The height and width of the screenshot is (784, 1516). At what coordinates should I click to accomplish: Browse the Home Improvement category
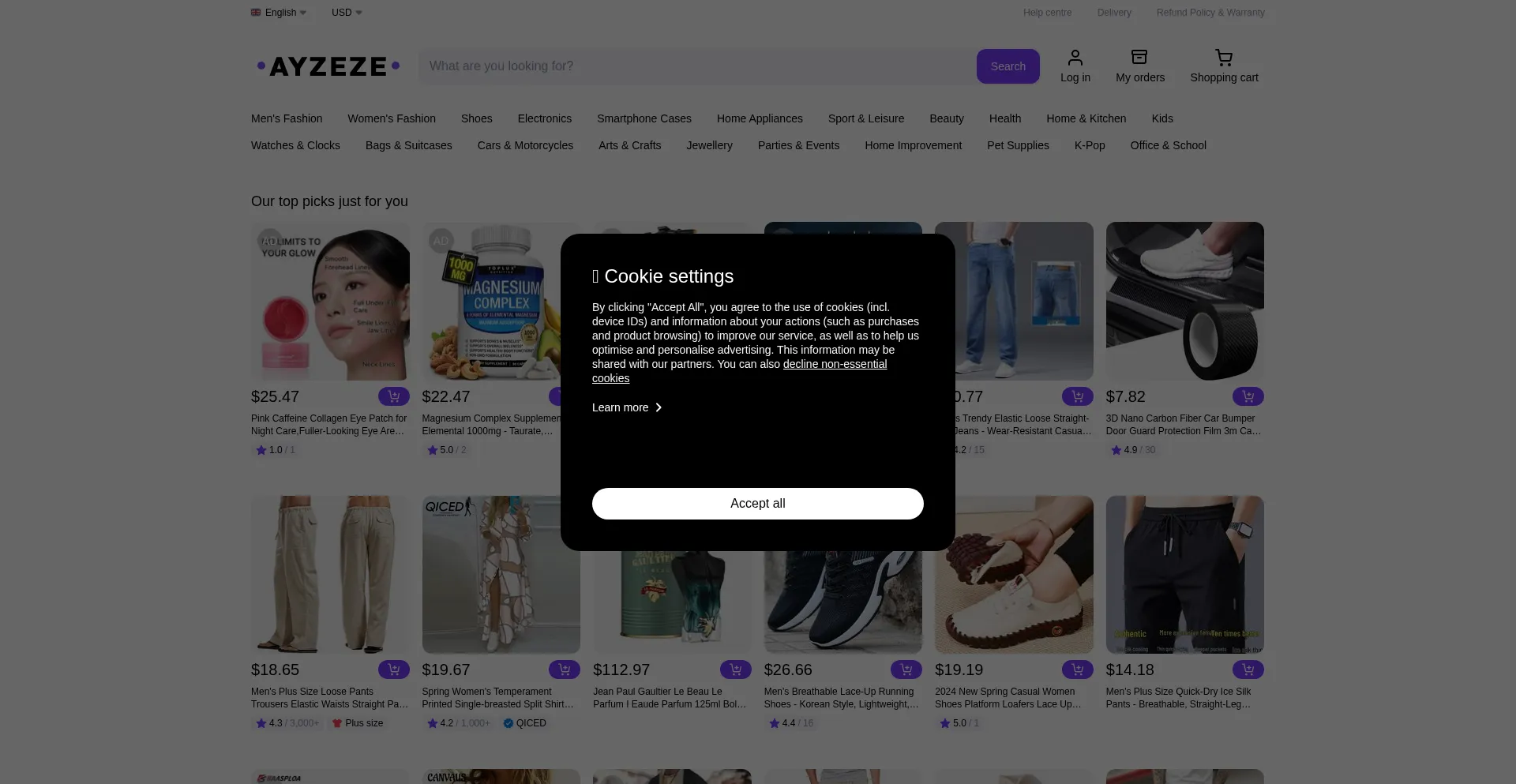(x=914, y=145)
